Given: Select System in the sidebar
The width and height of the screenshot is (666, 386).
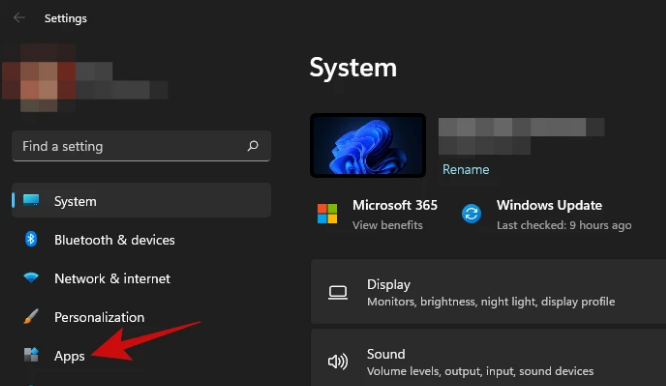Looking at the screenshot, I should (141, 200).
